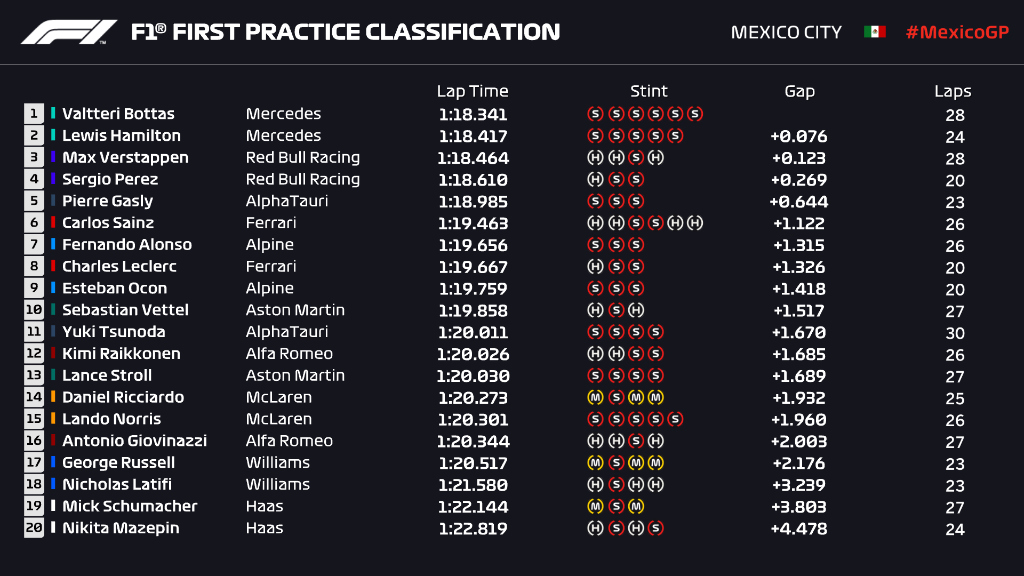Viewport: 1024px width, 576px height.
Task: Click the hard tyre icon in Leclerc's stint
Action: (595, 267)
